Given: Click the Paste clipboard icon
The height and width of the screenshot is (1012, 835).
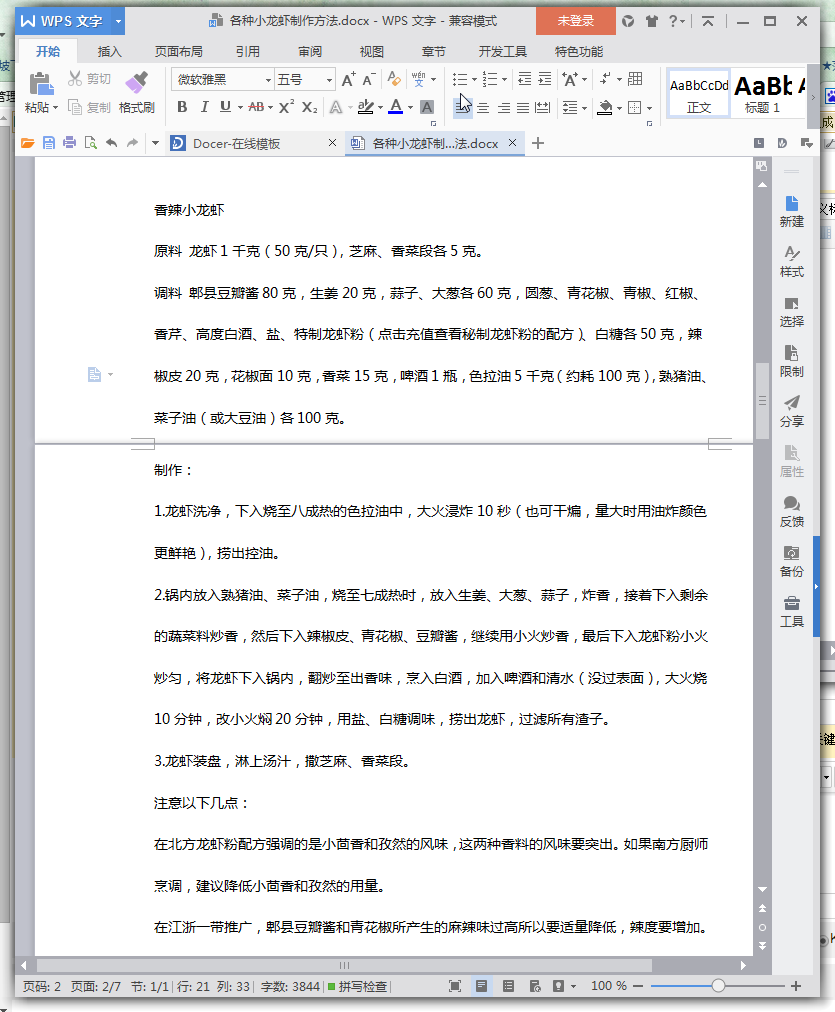Looking at the screenshot, I should click(41, 84).
